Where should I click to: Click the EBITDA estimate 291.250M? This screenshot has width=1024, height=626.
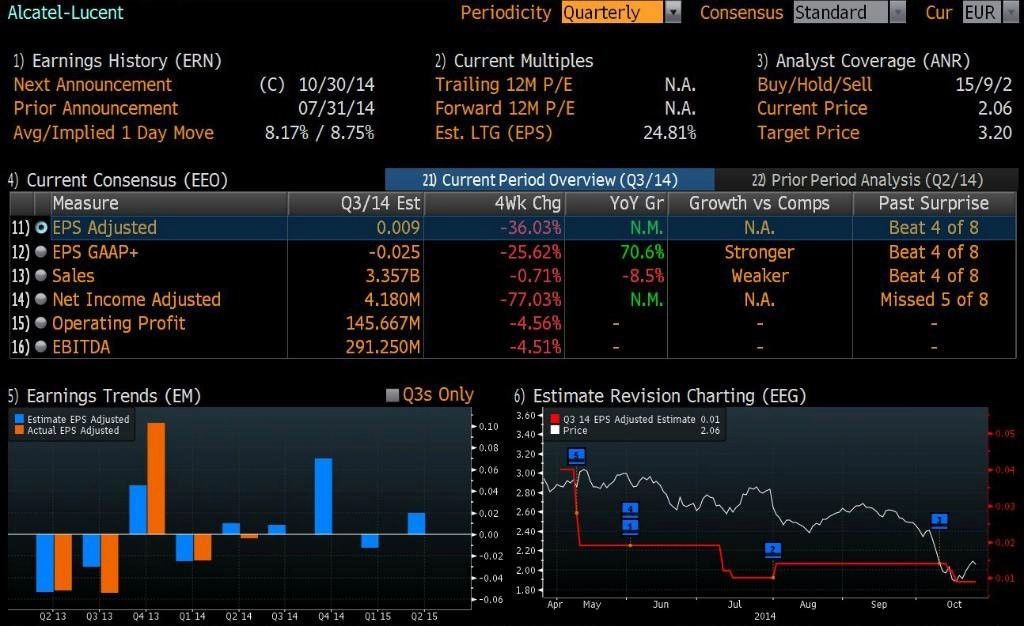pyautogui.click(x=383, y=347)
